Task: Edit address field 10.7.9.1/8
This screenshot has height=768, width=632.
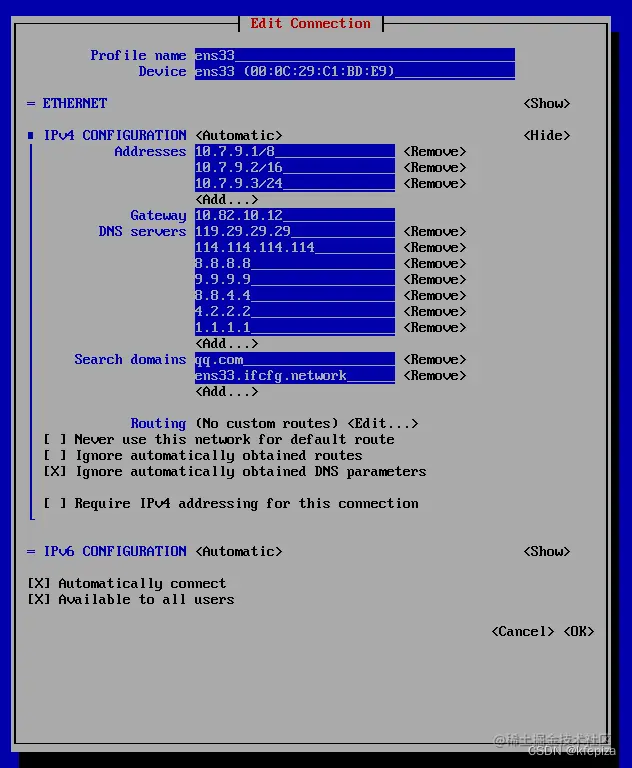Action: pos(295,151)
